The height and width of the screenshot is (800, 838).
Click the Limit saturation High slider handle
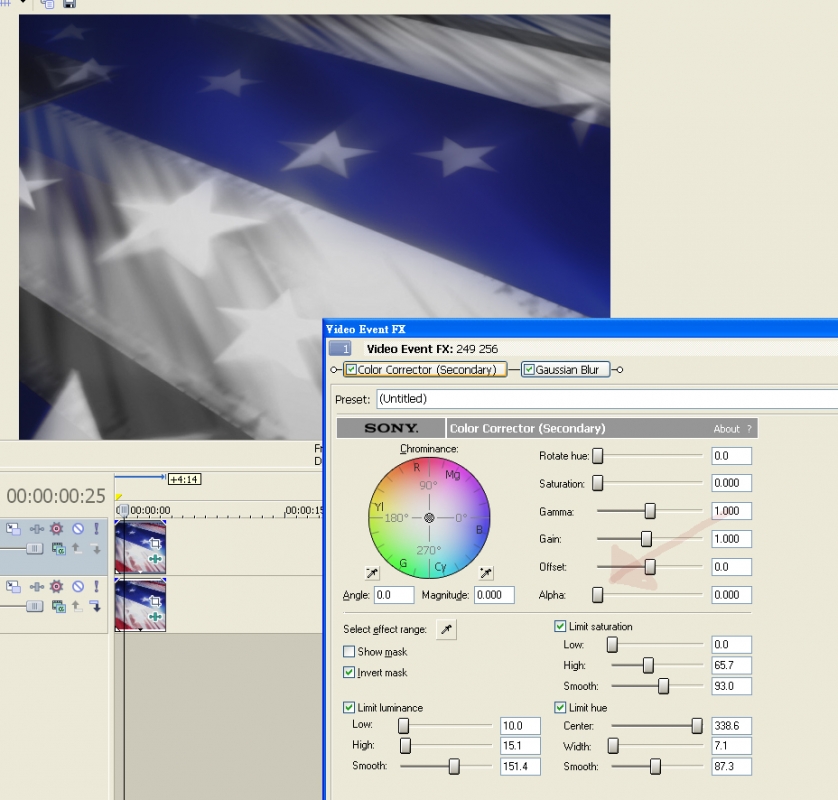tap(648, 665)
